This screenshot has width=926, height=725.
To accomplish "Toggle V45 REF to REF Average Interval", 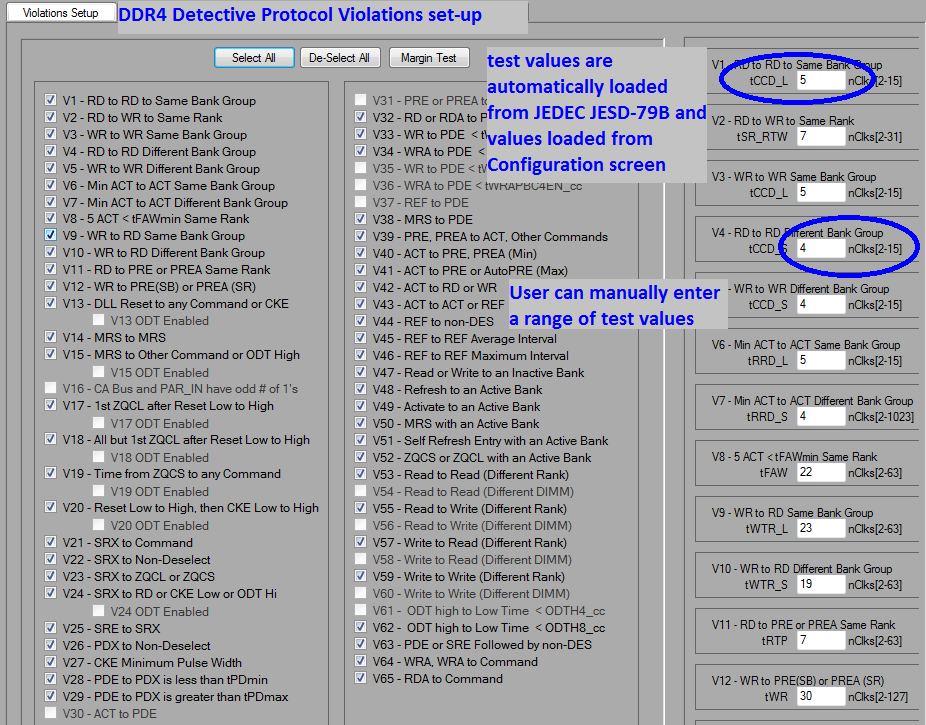I will tap(360, 338).
